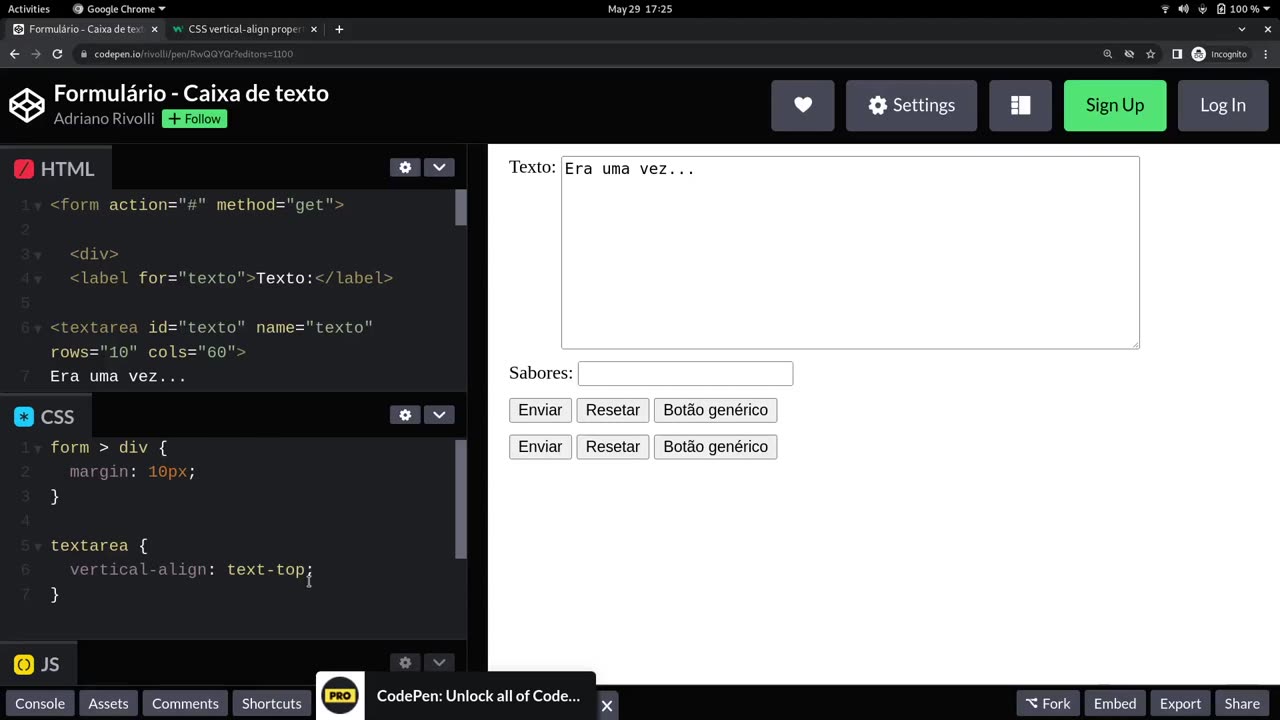This screenshot has height=720, width=1280.
Task: Close the CSS vertical-align property tab
Action: tap(314, 29)
